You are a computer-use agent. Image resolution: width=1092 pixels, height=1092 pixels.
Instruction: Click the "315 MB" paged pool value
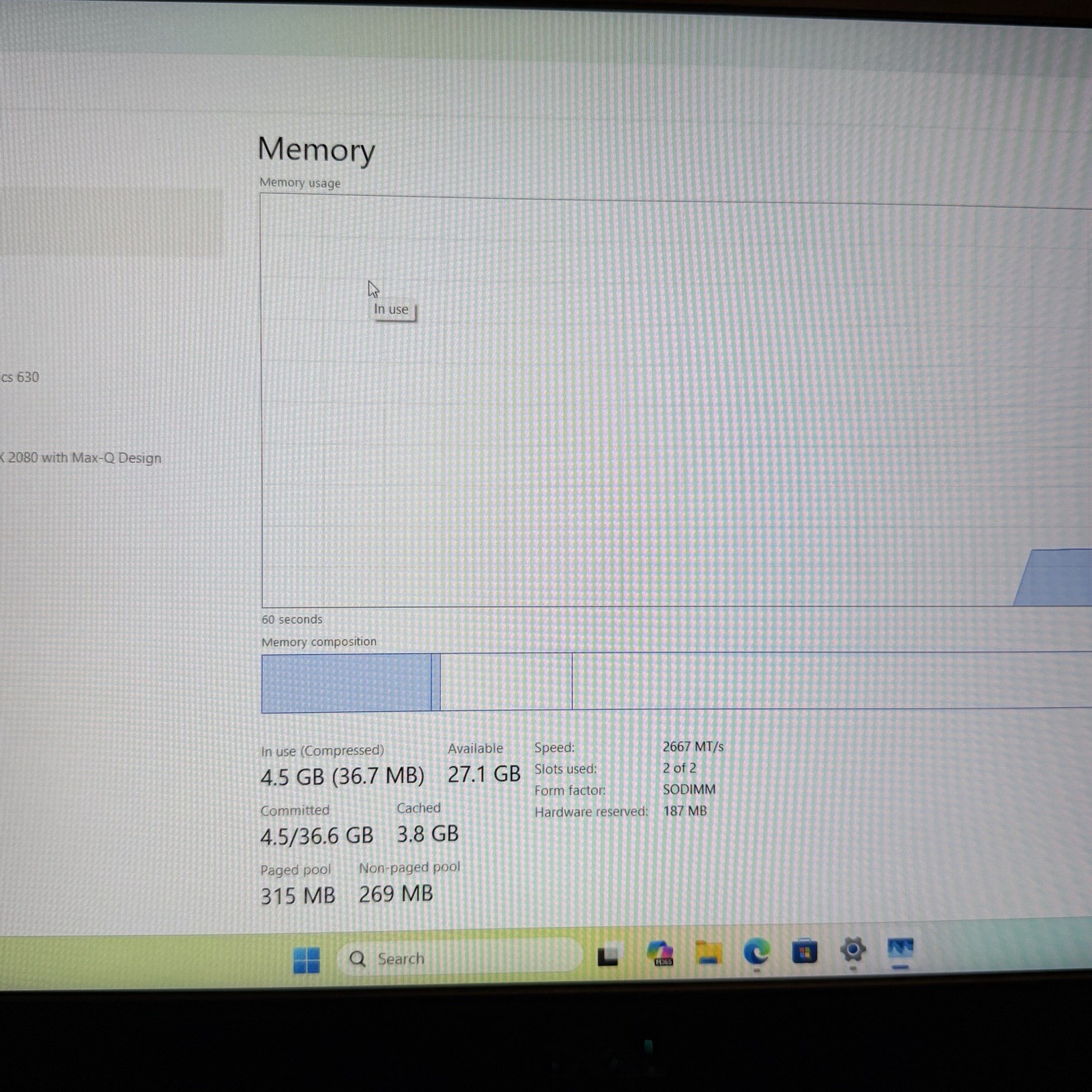[x=298, y=895]
